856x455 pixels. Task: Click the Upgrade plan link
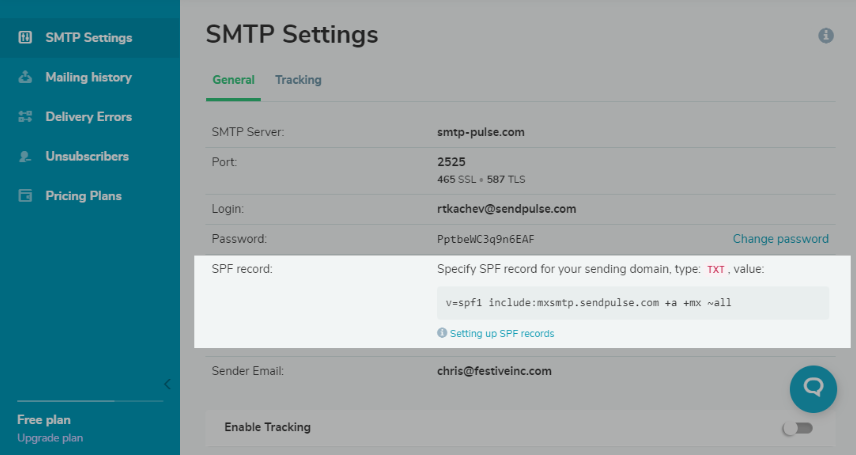click(x=50, y=438)
